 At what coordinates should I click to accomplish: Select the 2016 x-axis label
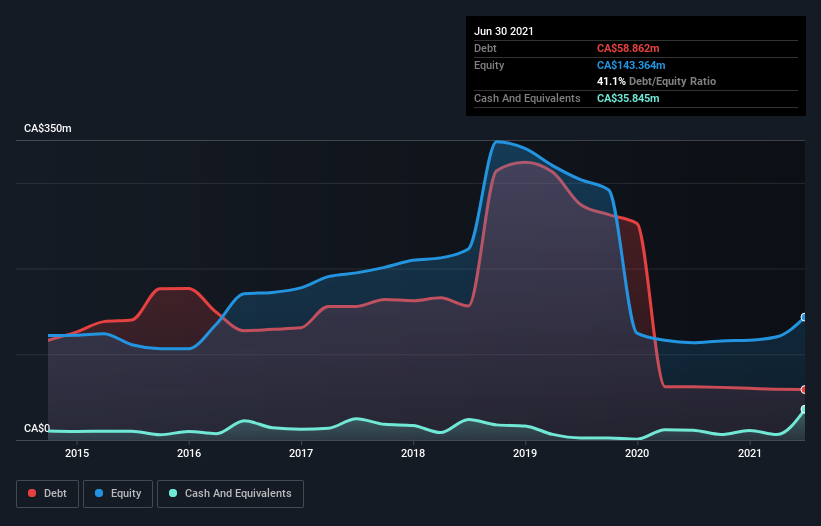tap(189, 453)
